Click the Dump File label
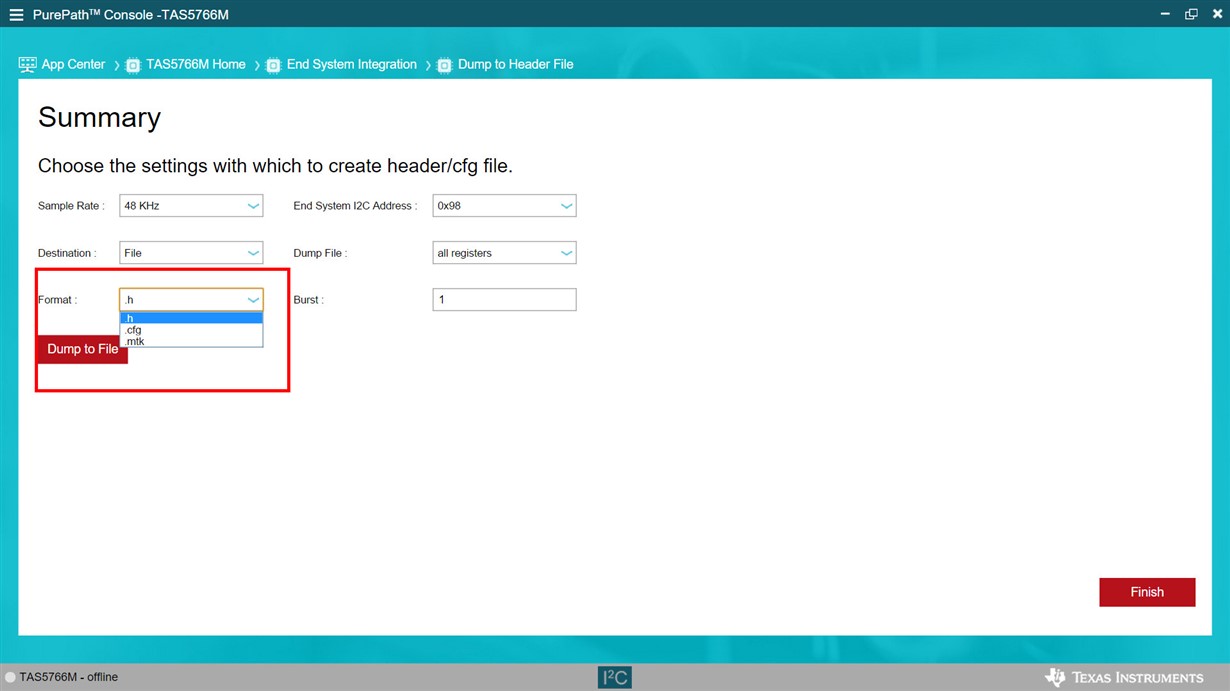Screen dimensions: 1230x691 (320, 253)
